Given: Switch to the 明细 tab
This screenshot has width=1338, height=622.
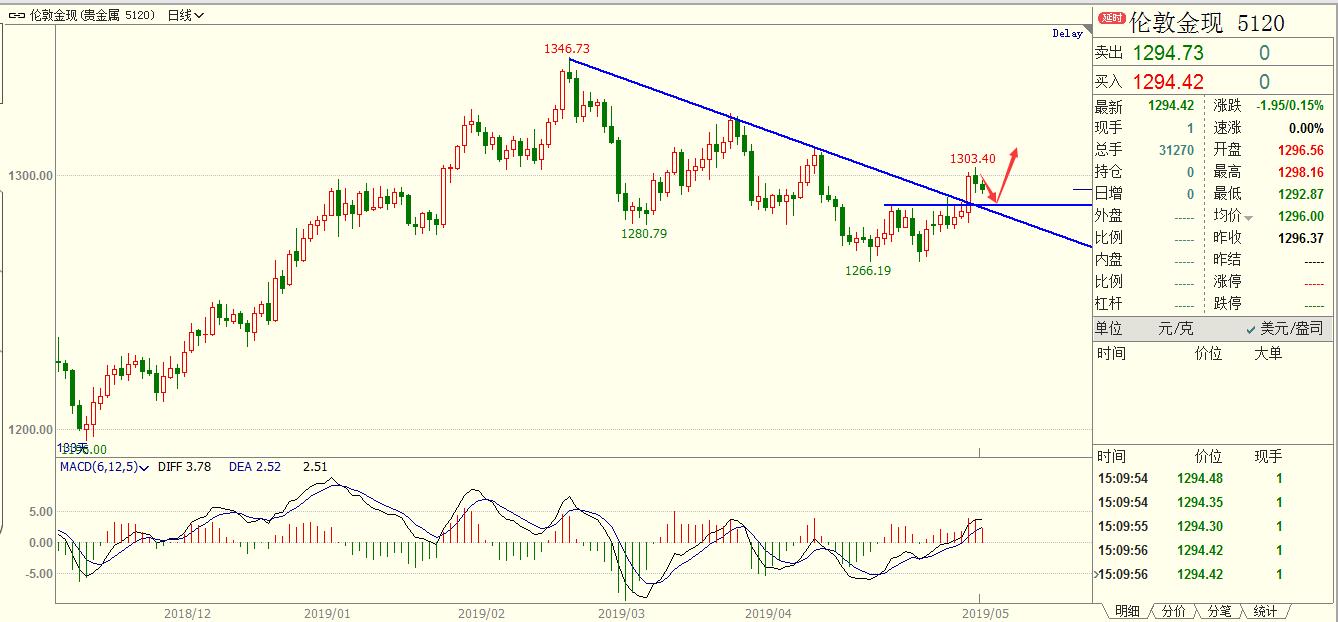Looking at the screenshot, I should [1126, 611].
